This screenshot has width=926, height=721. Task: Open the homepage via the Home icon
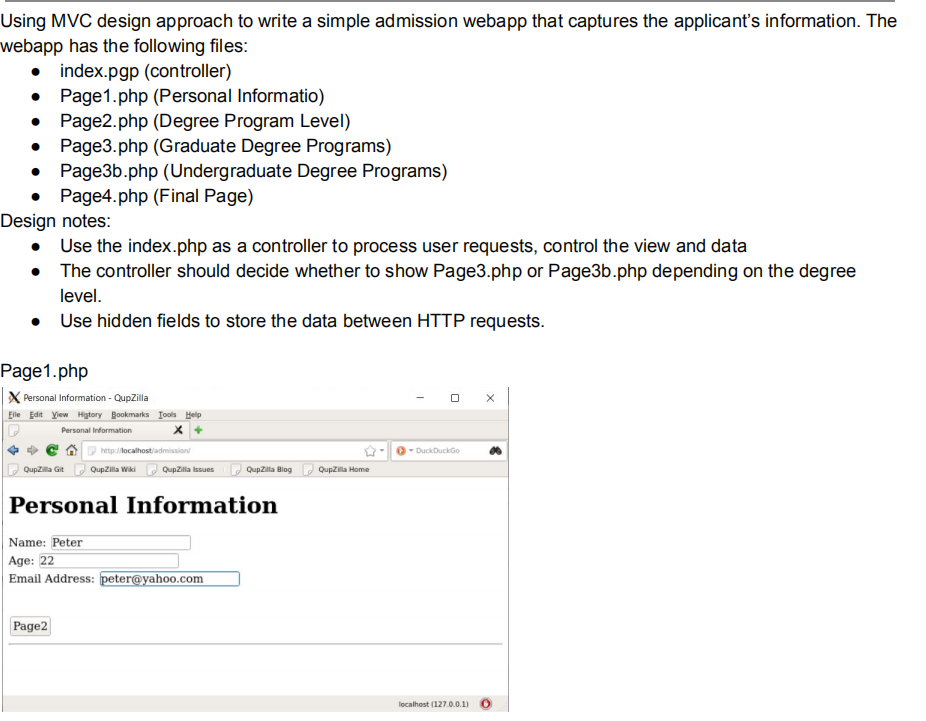click(70, 450)
